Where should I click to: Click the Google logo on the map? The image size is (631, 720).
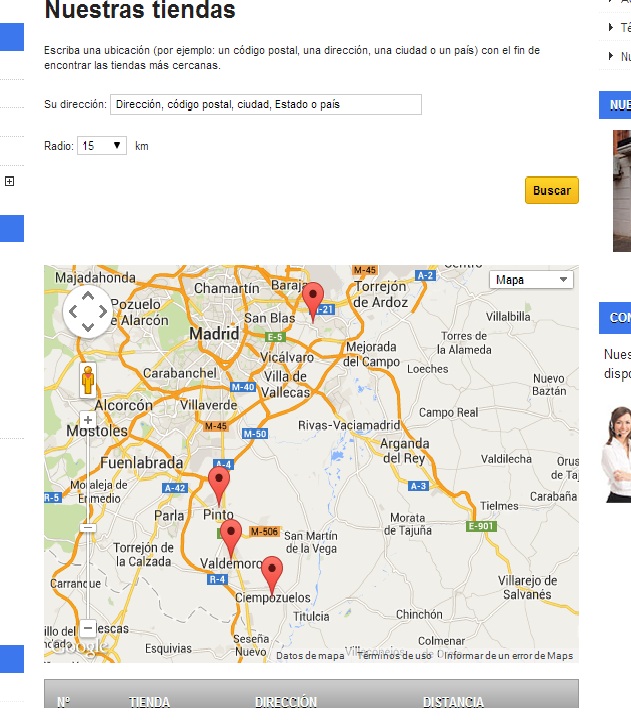tap(79, 647)
